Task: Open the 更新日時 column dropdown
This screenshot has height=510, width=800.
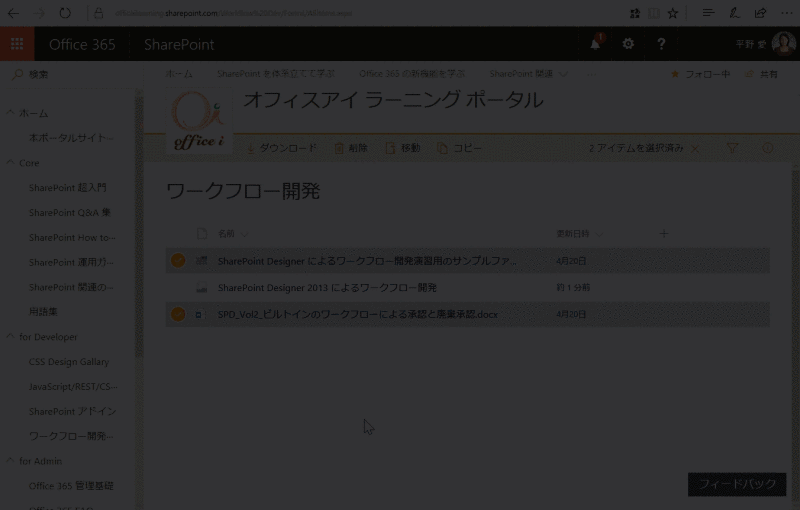Action: pyautogui.click(x=579, y=234)
